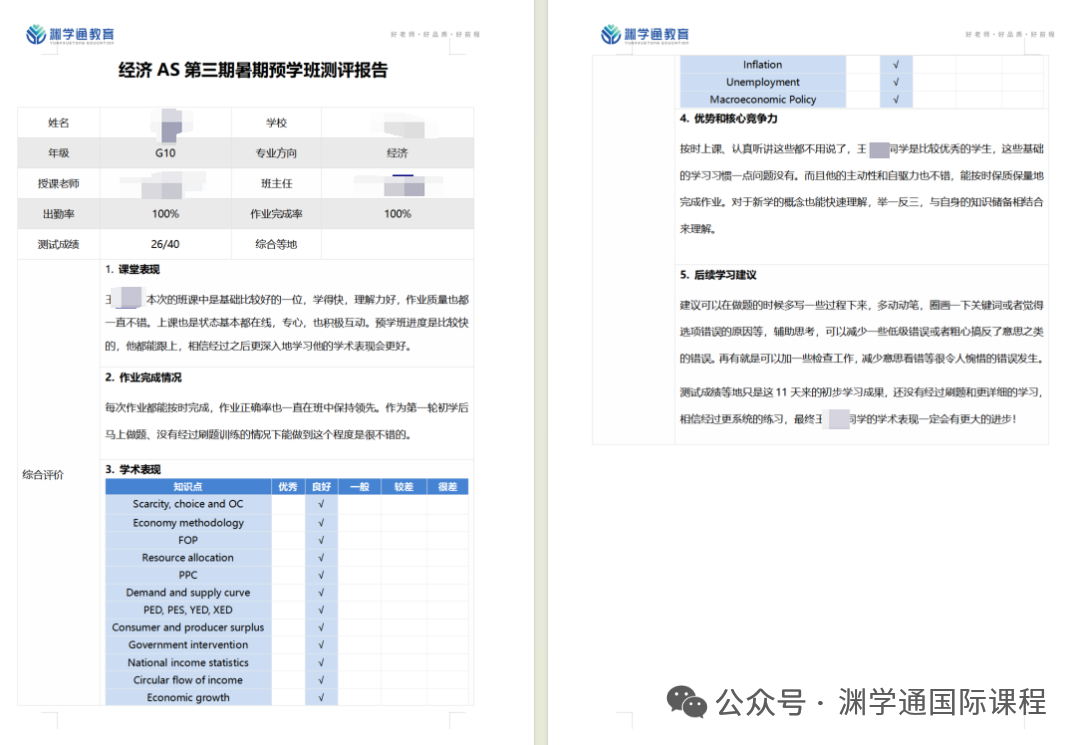Click the 渊学通教育 logo on the left page
The height and width of the screenshot is (745, 1080).
70,35
